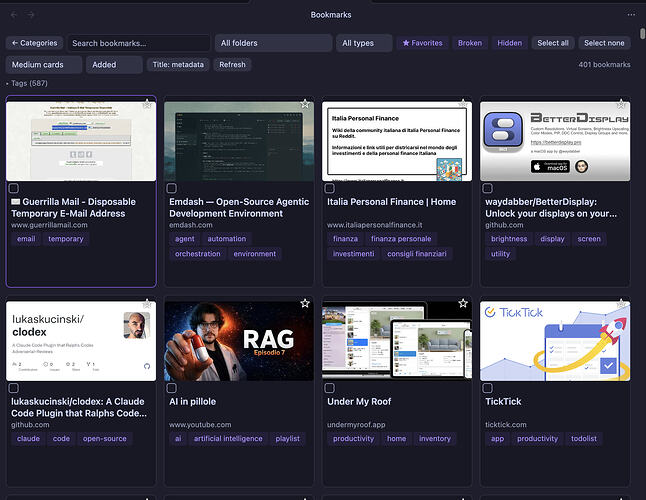Star the Emdash bookmark as favorite
The width and height of the screenshot is (646, 500).
pos(305,104)
